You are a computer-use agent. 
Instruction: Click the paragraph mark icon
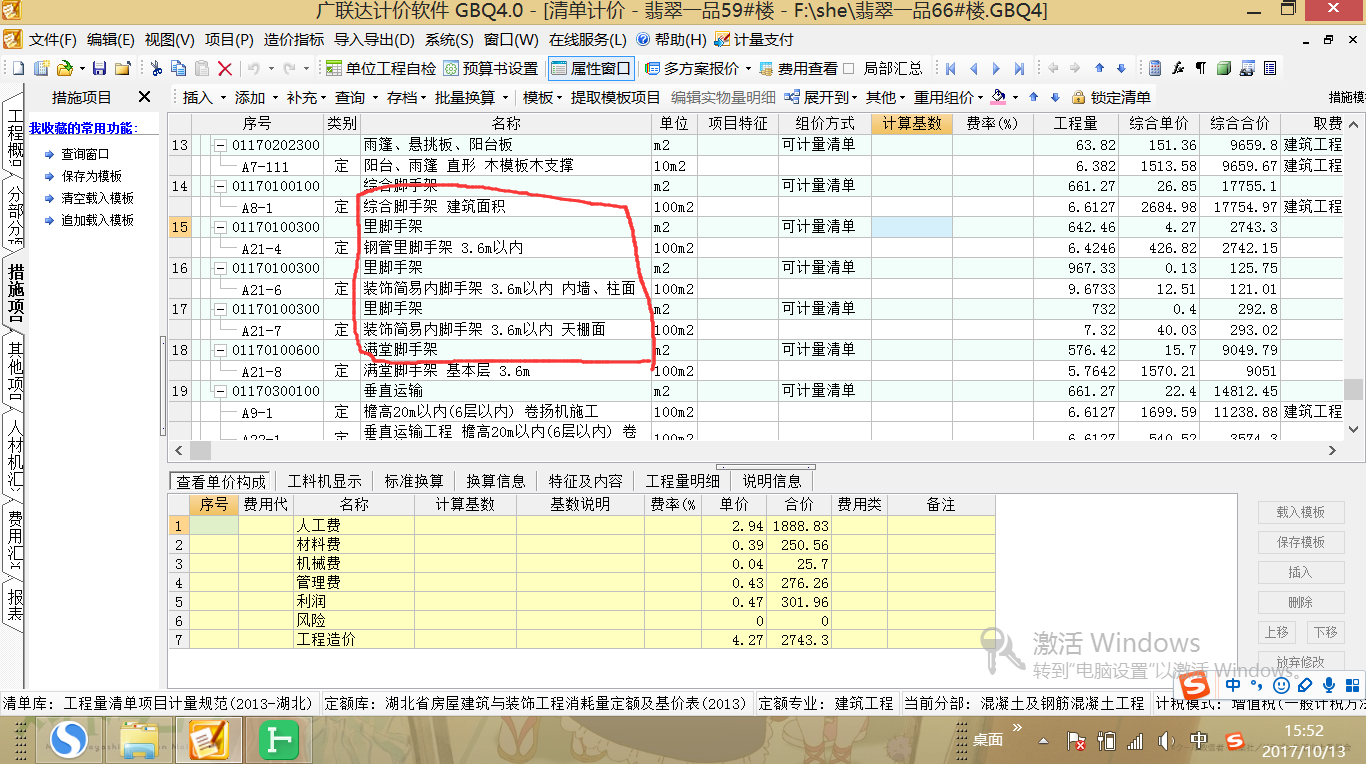click(x=1201, y=68)
